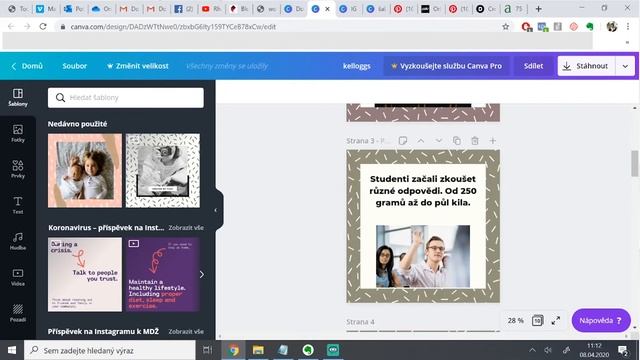
Task: Open the Prvky elements sidebar tab
Action: click(x=18, y=170)
